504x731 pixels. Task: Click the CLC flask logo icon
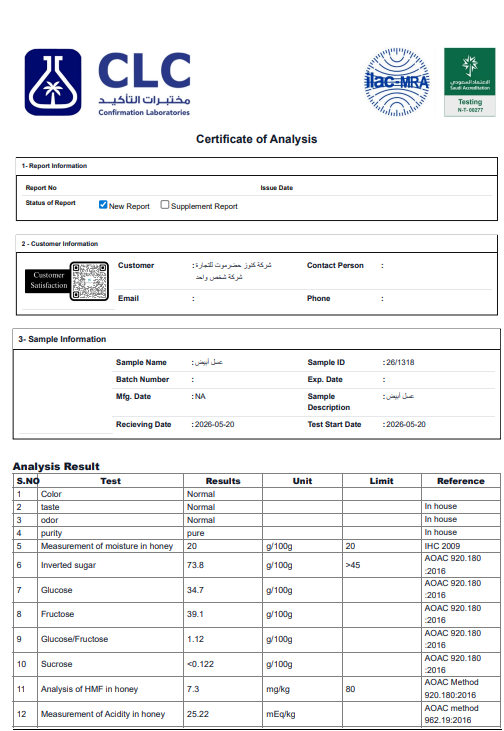[x=53, y=82]
